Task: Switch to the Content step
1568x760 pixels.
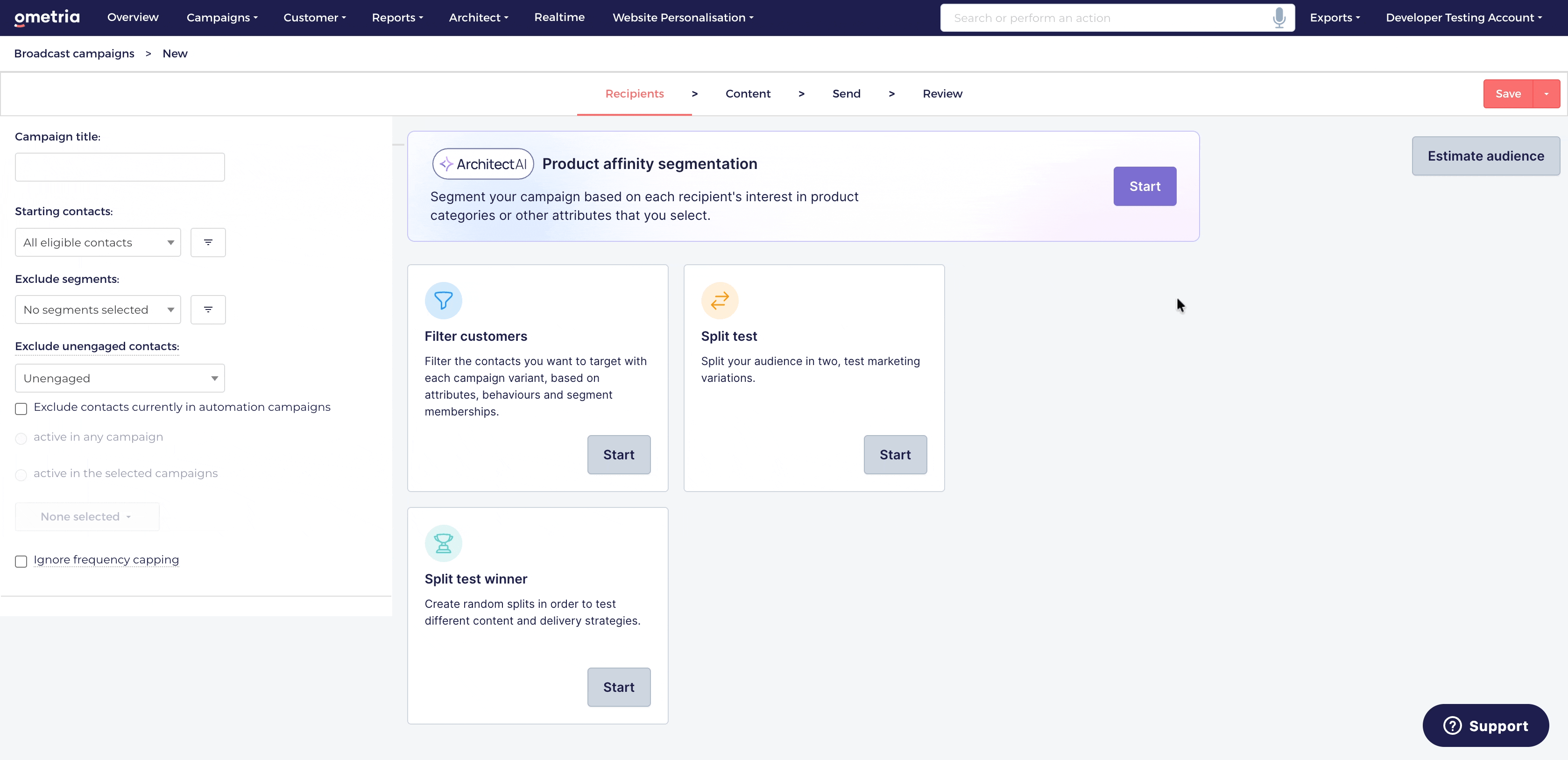Action: point(748,93)
